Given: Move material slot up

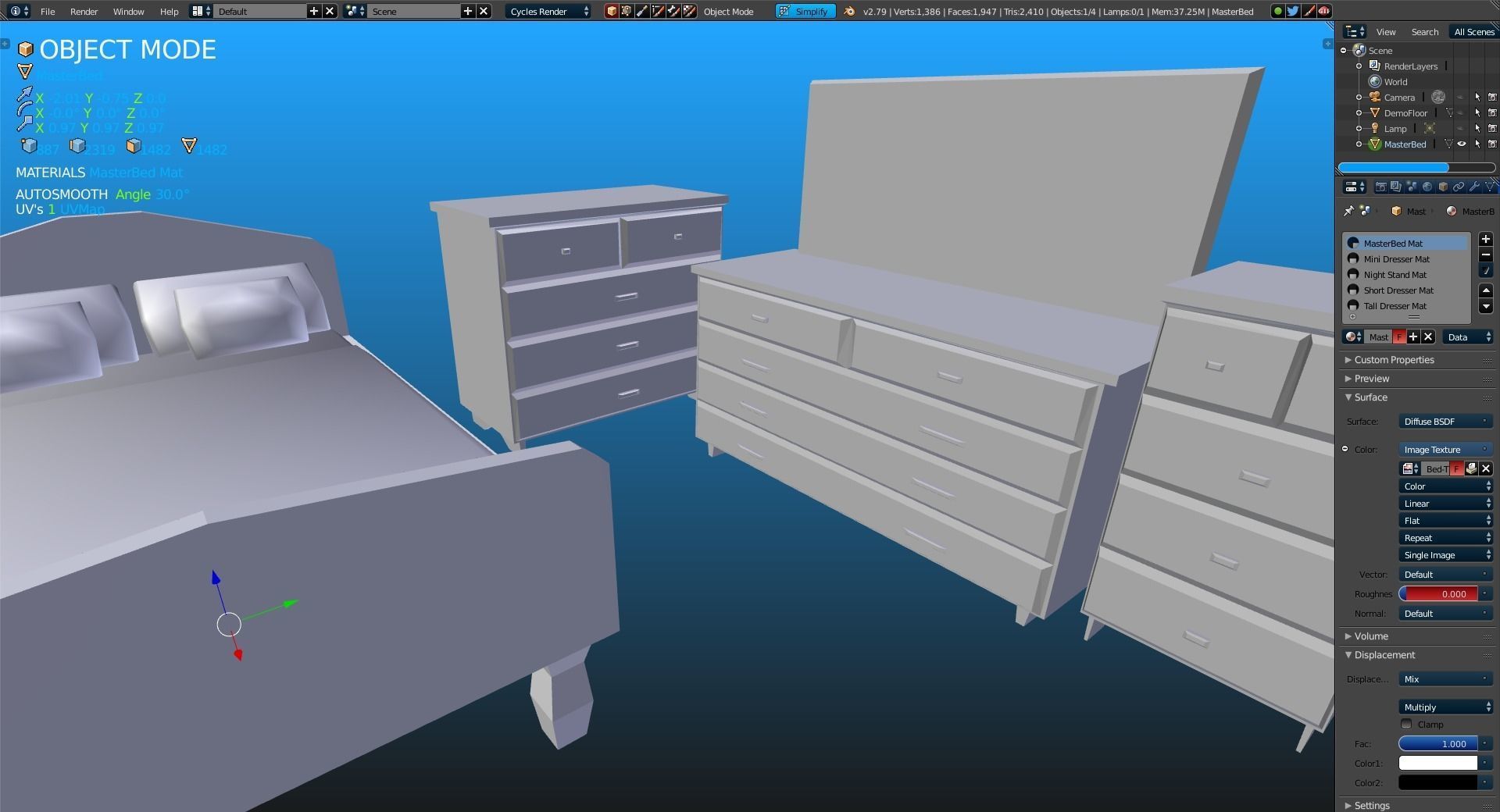Looking at the screenshot, I should (1486, 290).
